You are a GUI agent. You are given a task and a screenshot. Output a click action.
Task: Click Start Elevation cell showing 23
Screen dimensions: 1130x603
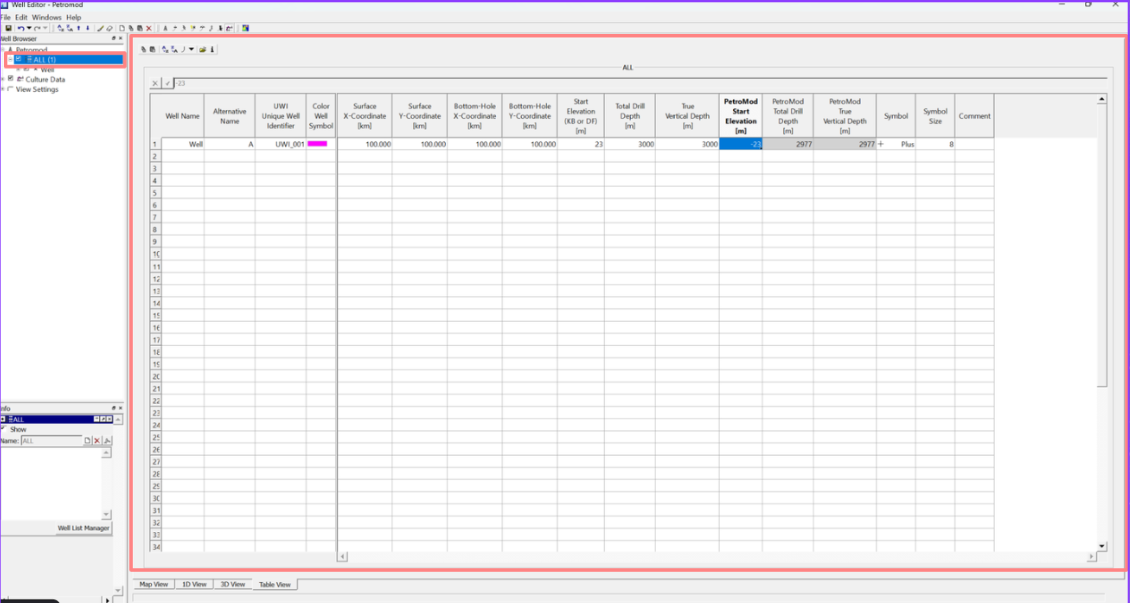click(581, 144)
